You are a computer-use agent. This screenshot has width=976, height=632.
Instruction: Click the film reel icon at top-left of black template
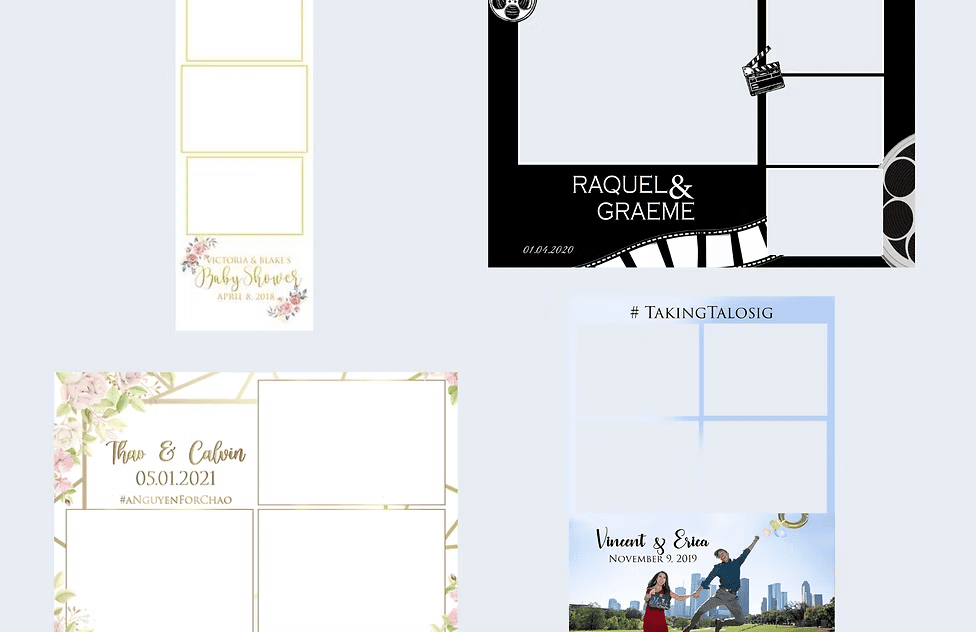click(513, 9)
